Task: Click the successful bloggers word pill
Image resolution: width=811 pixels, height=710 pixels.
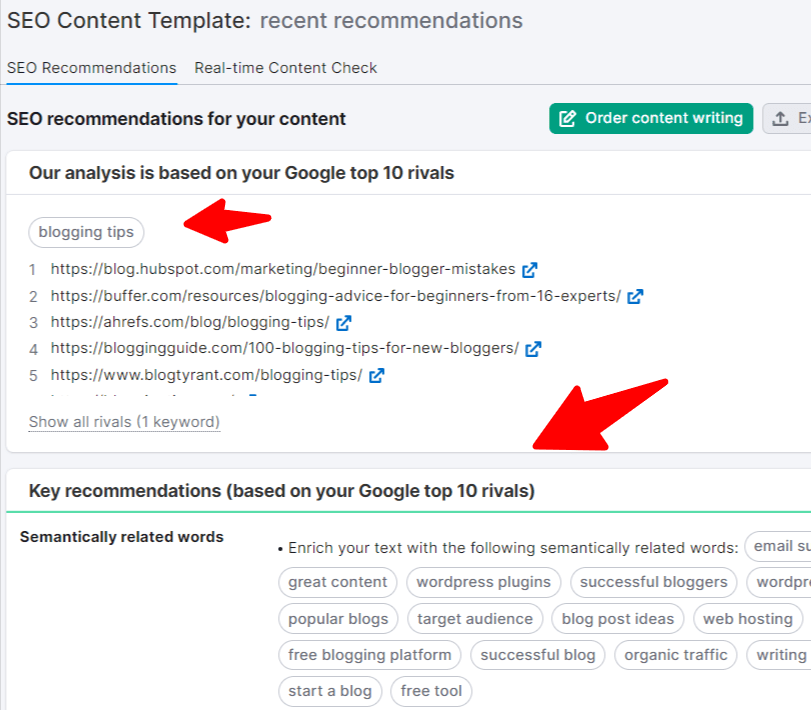Action: coord(653,582)
